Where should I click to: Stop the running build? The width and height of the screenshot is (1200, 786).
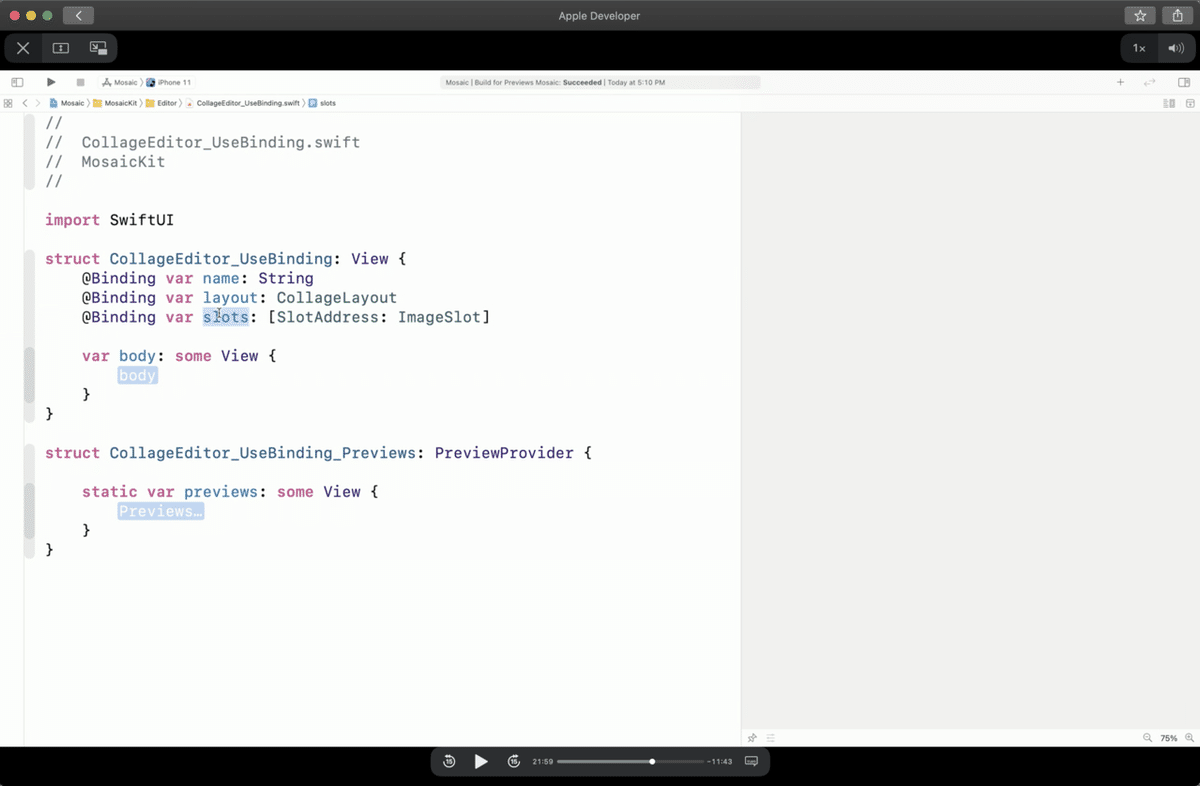[x=80, y=82]
